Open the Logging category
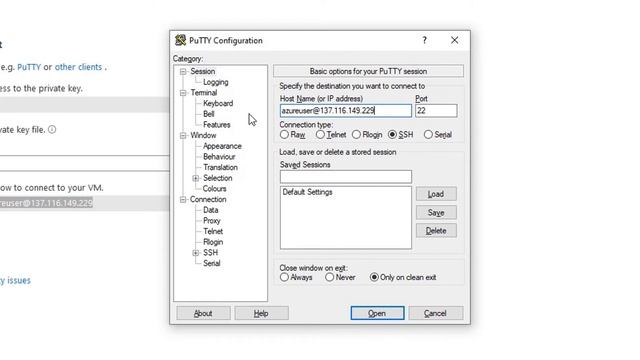 pyautogui.click(x=216, y=82)
